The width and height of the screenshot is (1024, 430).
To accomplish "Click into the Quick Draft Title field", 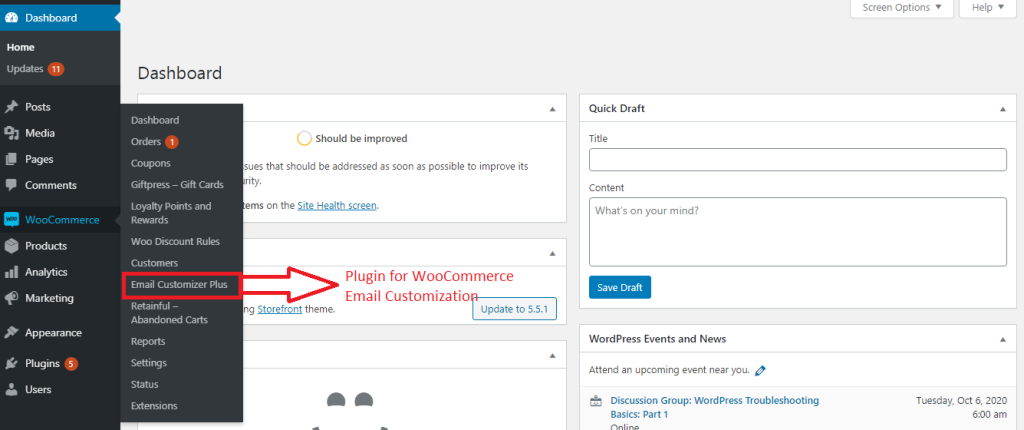I will click(x=797, y=160).
